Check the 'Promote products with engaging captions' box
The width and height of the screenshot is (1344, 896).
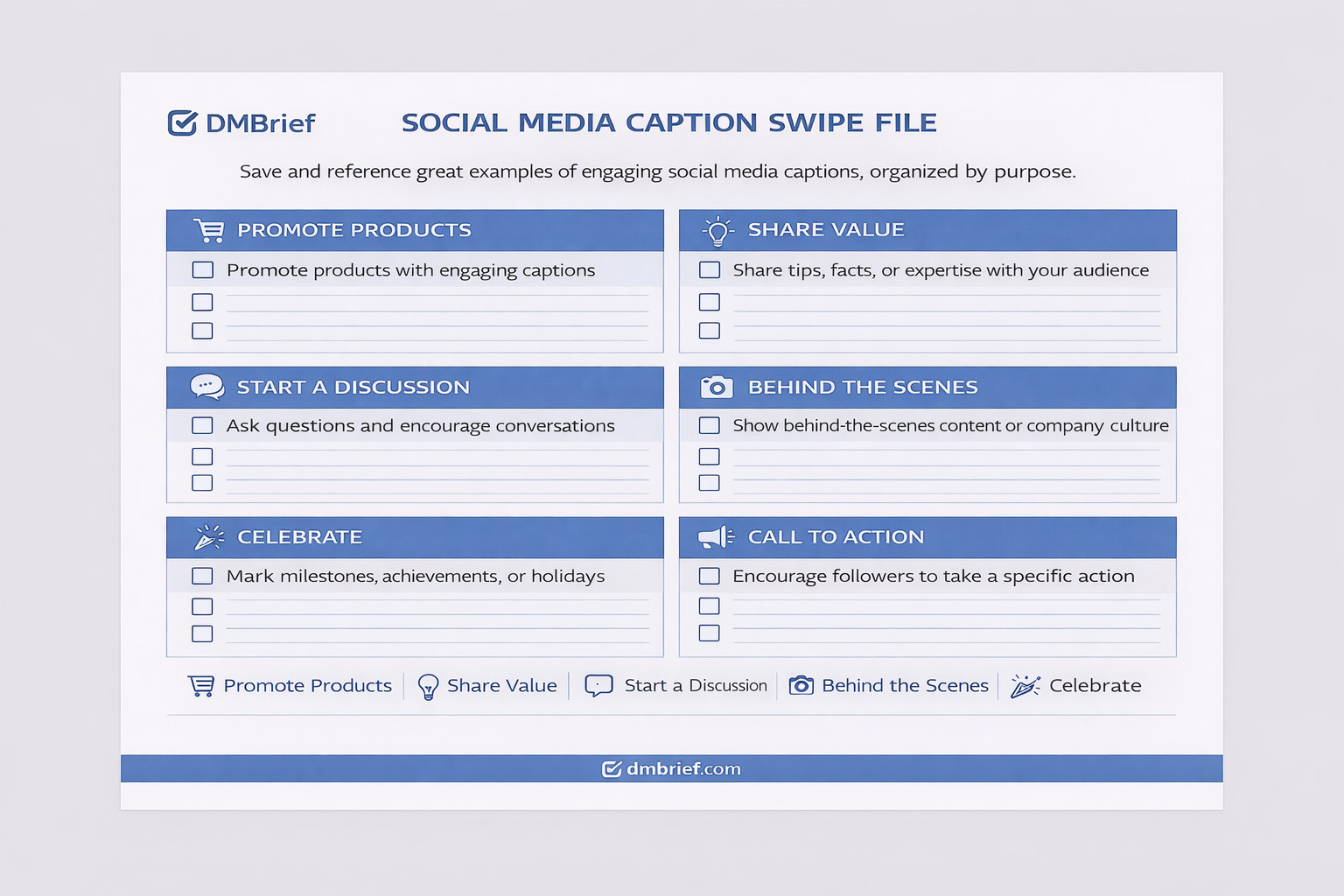coord(202,270)
